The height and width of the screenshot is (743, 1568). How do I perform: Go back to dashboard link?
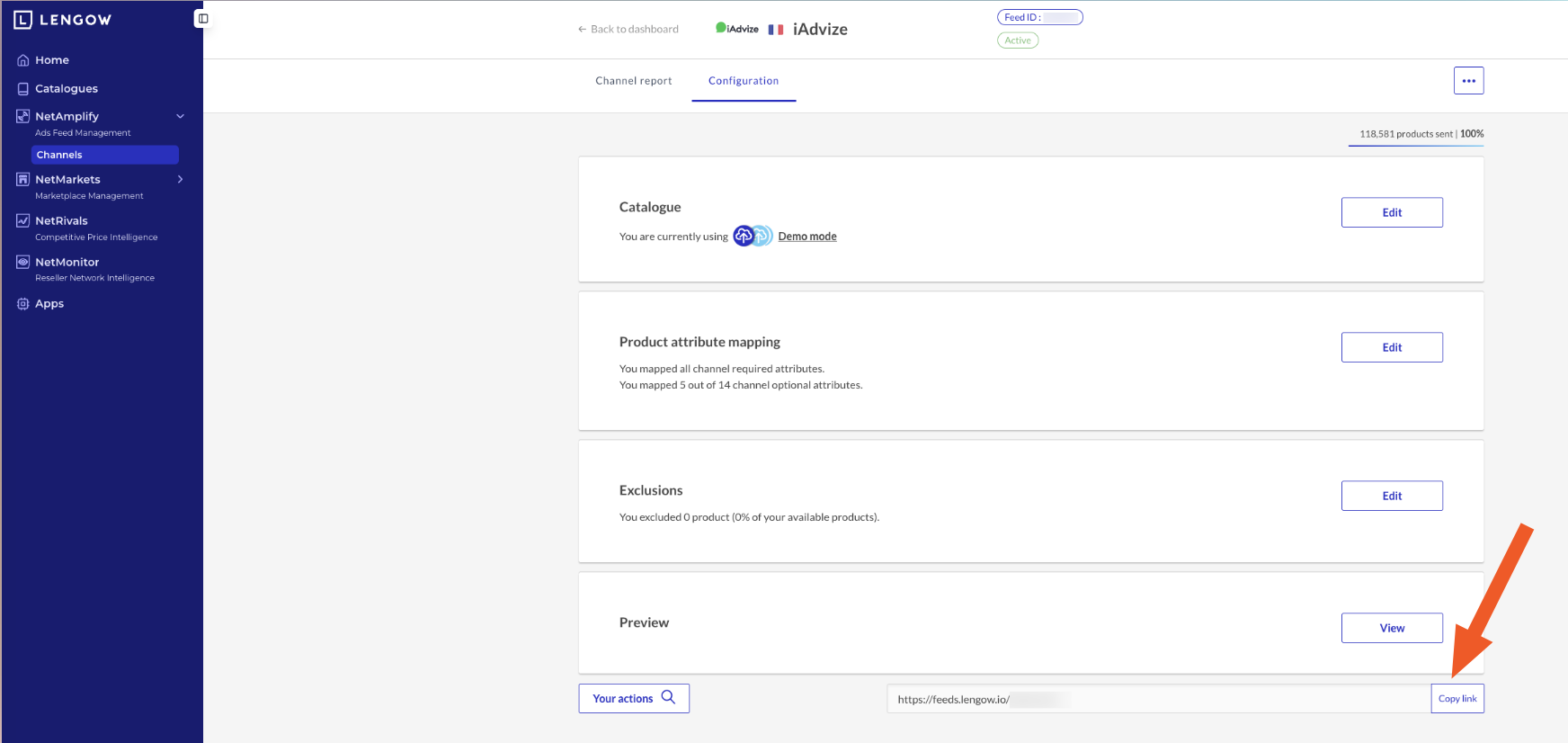(x=628, y=30)
